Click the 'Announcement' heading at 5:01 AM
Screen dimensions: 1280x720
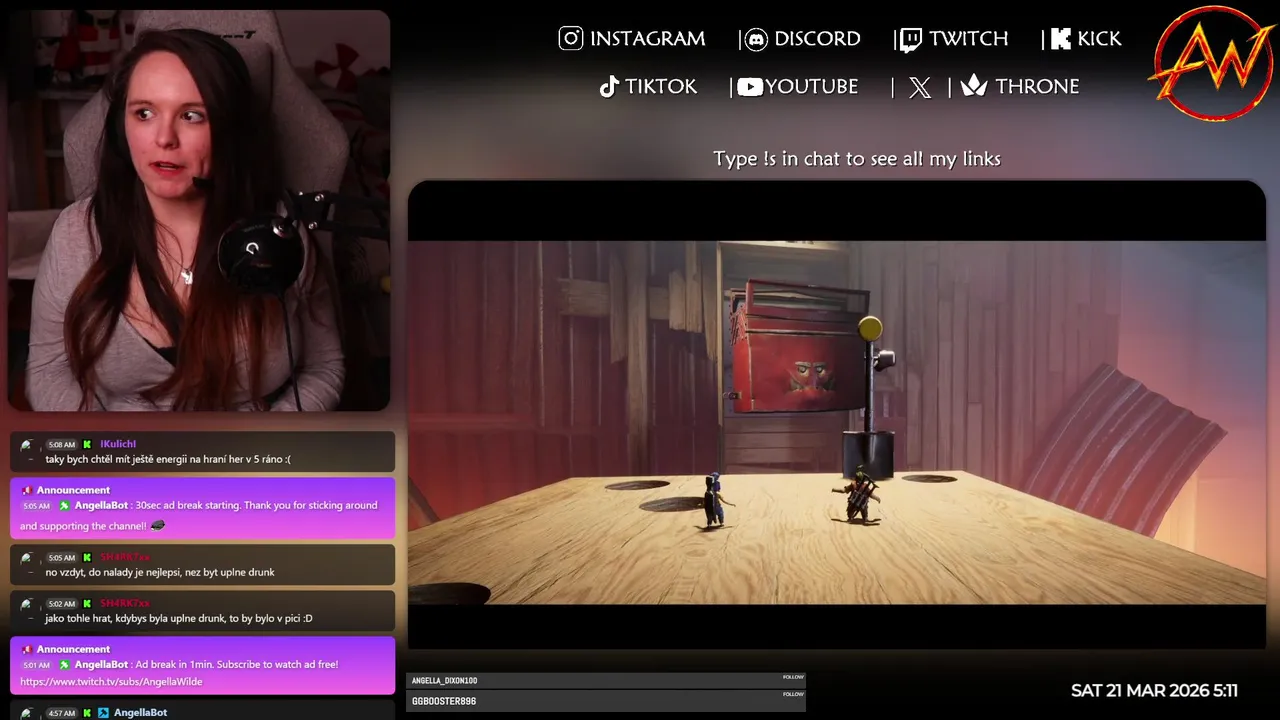click(x=73, y=649)
